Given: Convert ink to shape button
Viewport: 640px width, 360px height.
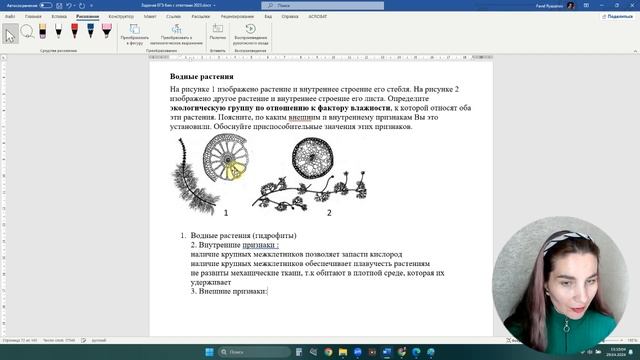Looking at the screenshot, I should click(135, 34).
